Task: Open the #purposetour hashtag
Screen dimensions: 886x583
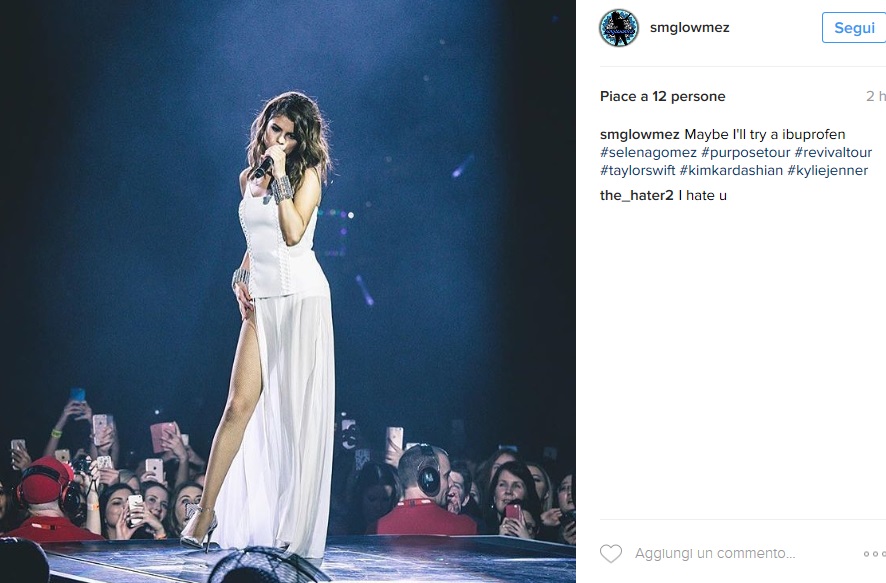Action: pyautogui.click(x=745, y=153)
